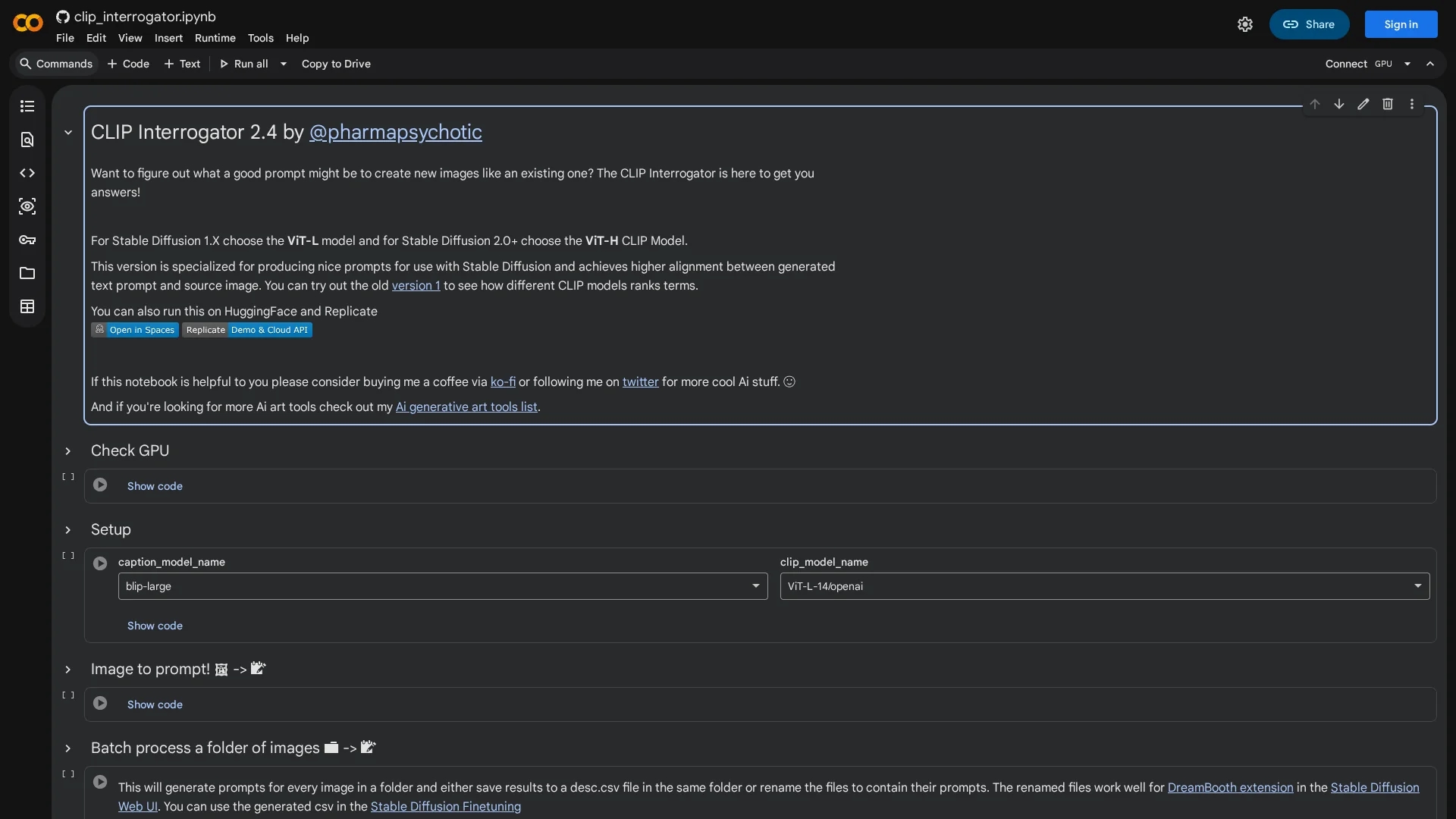Open the Runtime menu

215,38
